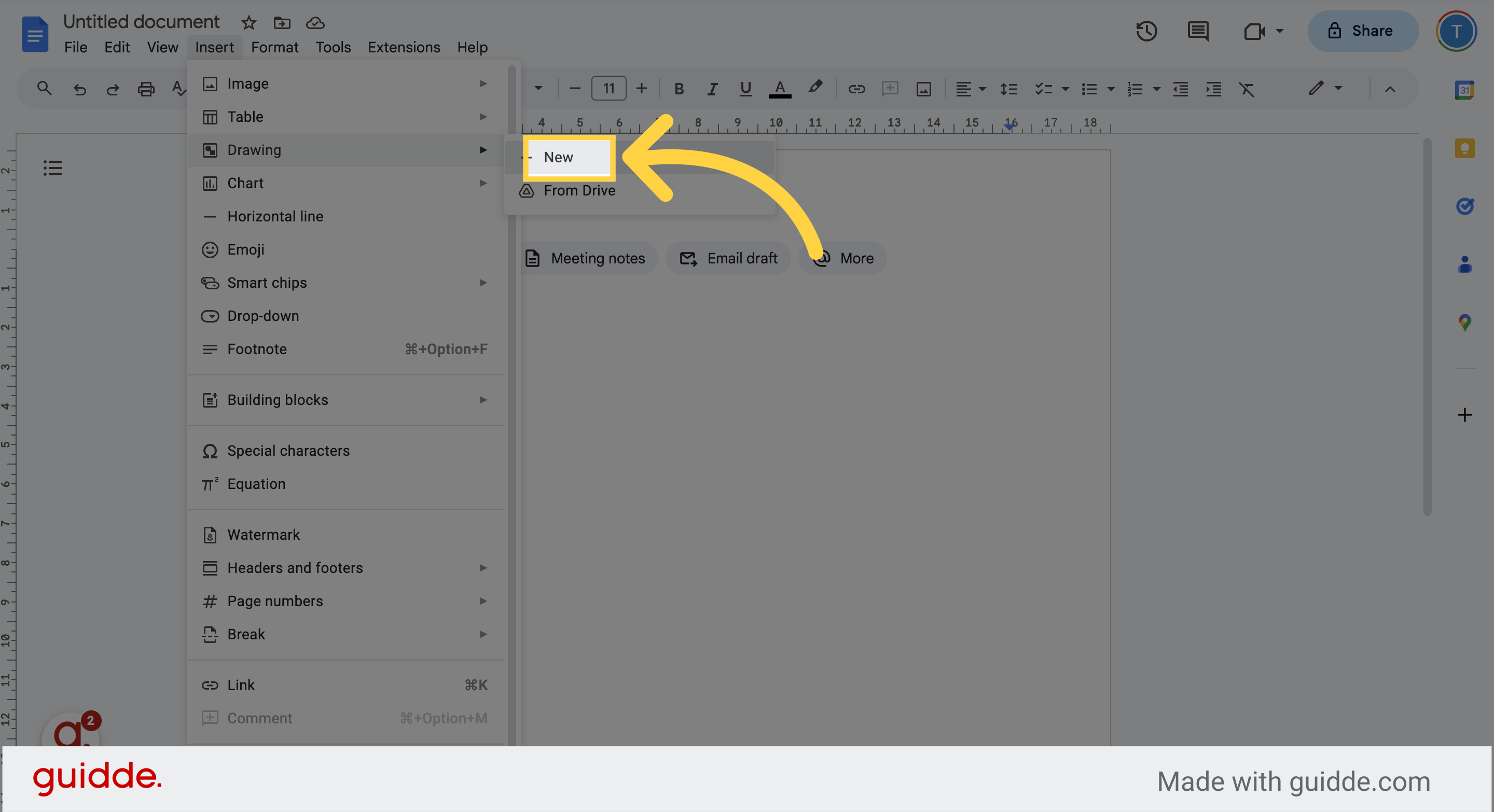Click the redo arrow
This screenshot has width=1494, height=812.
click(113, 89)
